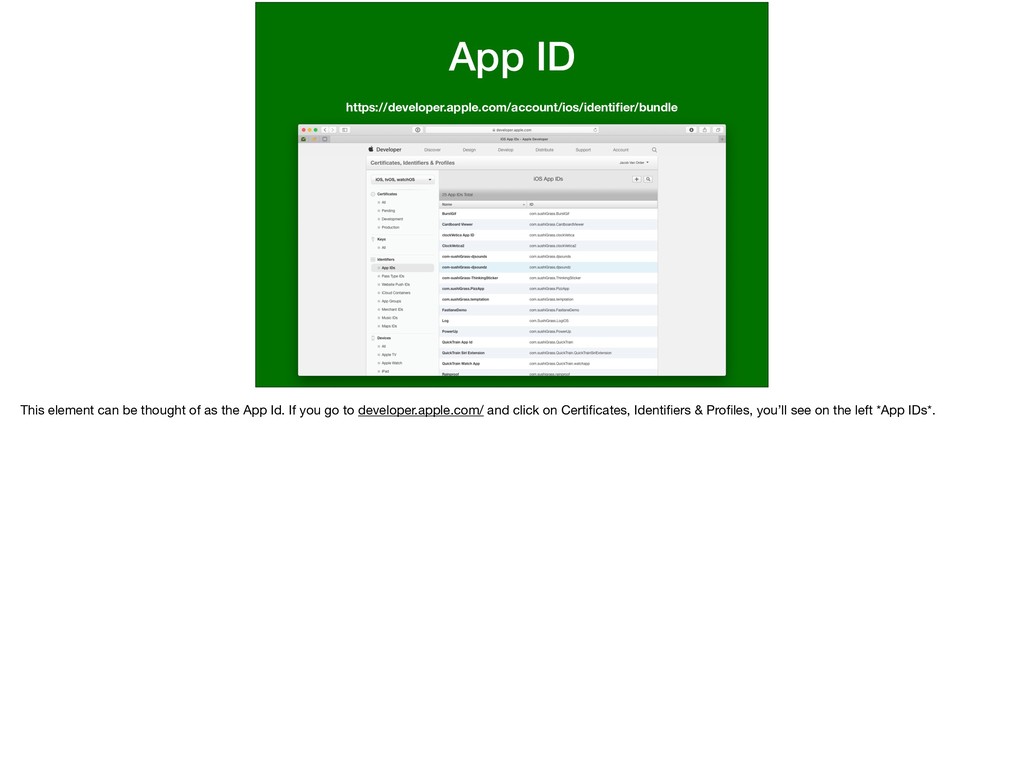Image resolution: width=1024 pixels, height=764 pixels.
Task: Click the Keys section icon in the sidebar
Action: tap(373, 239)
